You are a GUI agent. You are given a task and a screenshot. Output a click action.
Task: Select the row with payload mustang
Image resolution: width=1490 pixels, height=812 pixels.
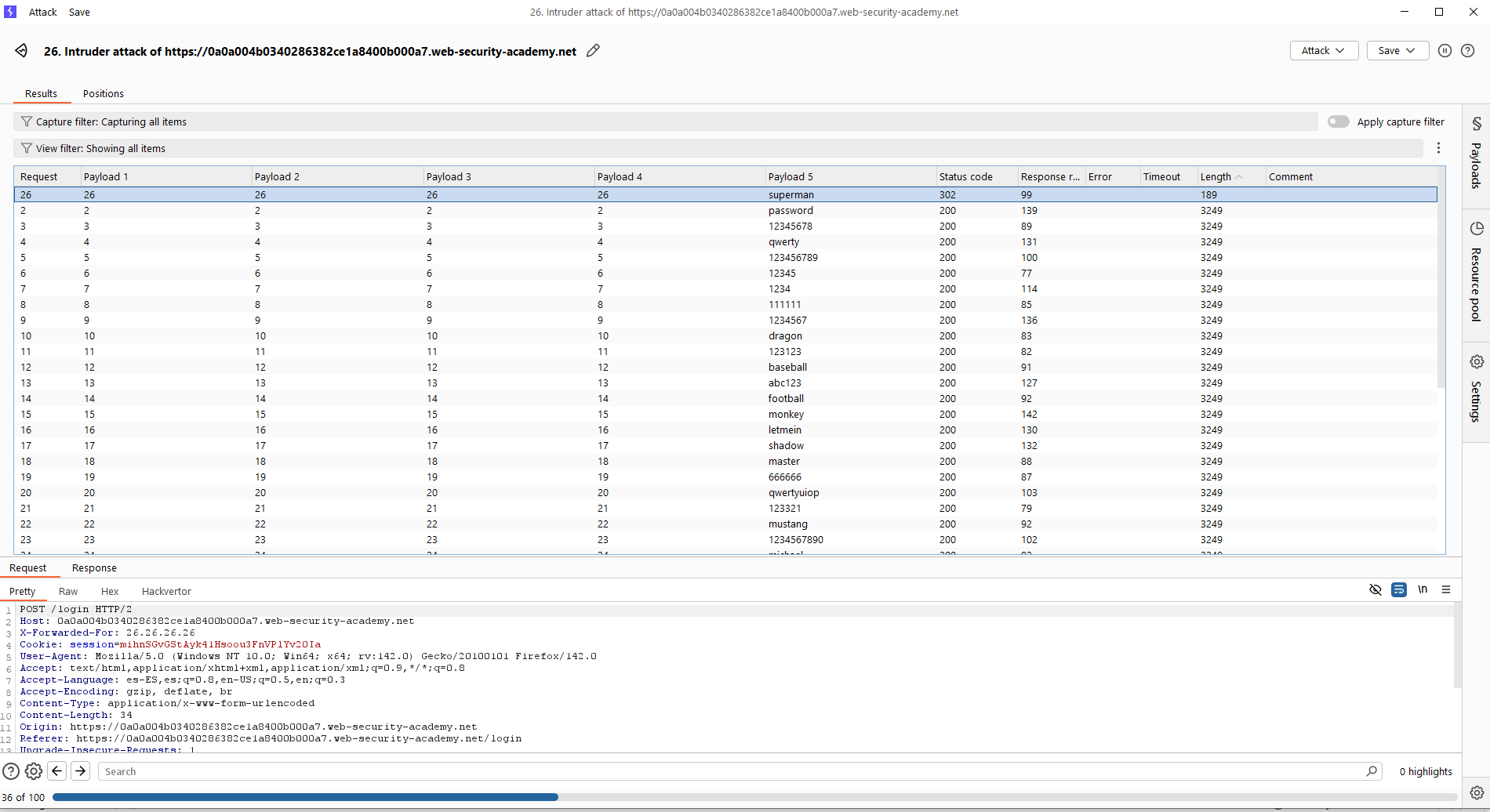[725, 524]
